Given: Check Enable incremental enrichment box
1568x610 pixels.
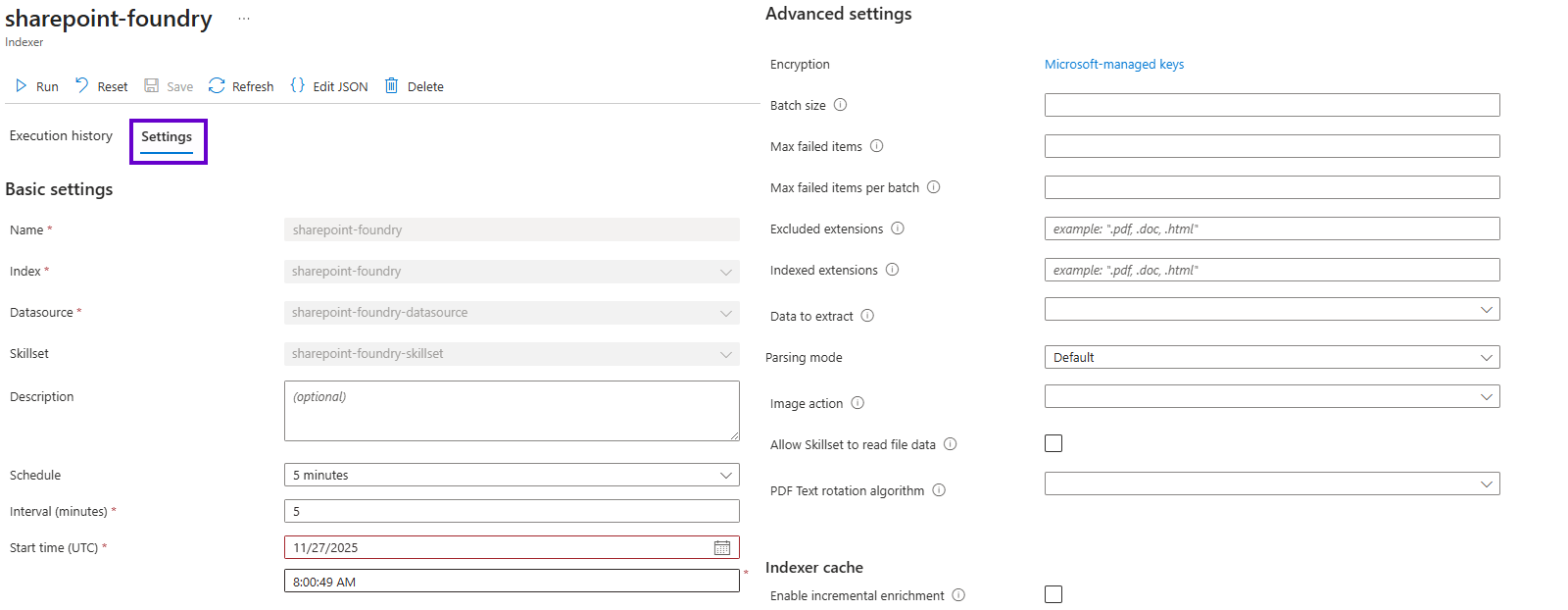Looking at the screenshot, I should (1053, 594).
